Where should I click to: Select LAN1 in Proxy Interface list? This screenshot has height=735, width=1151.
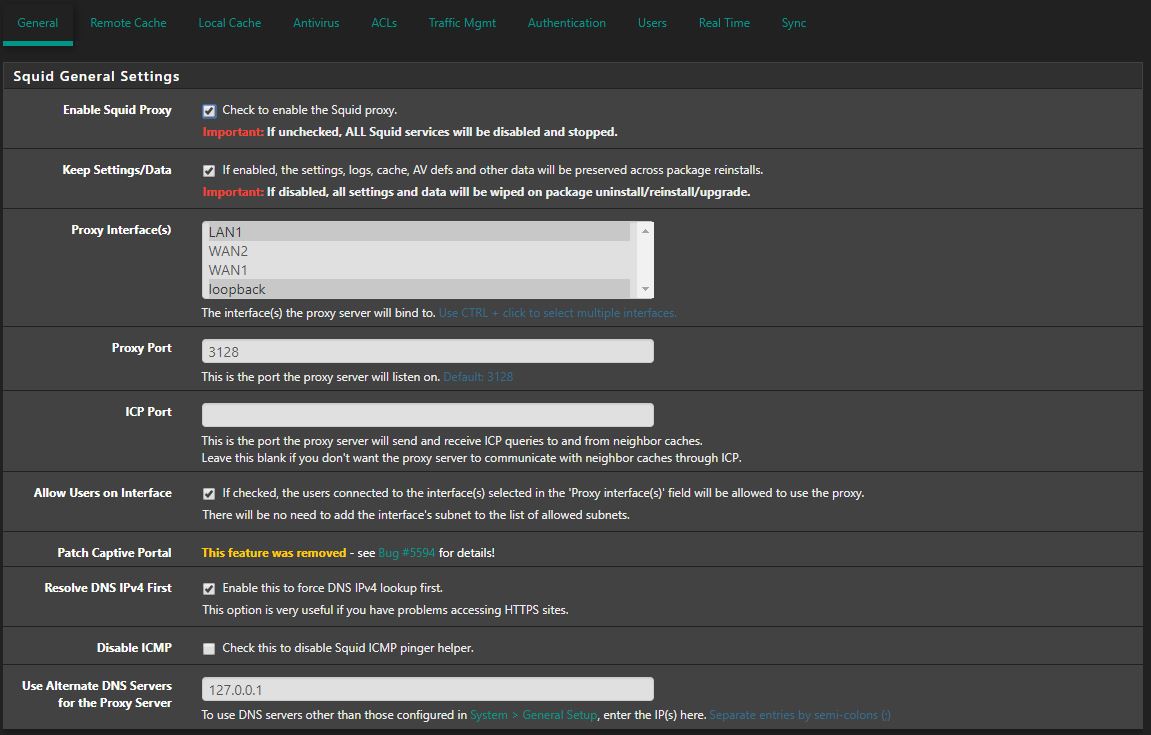coord(418,232)
